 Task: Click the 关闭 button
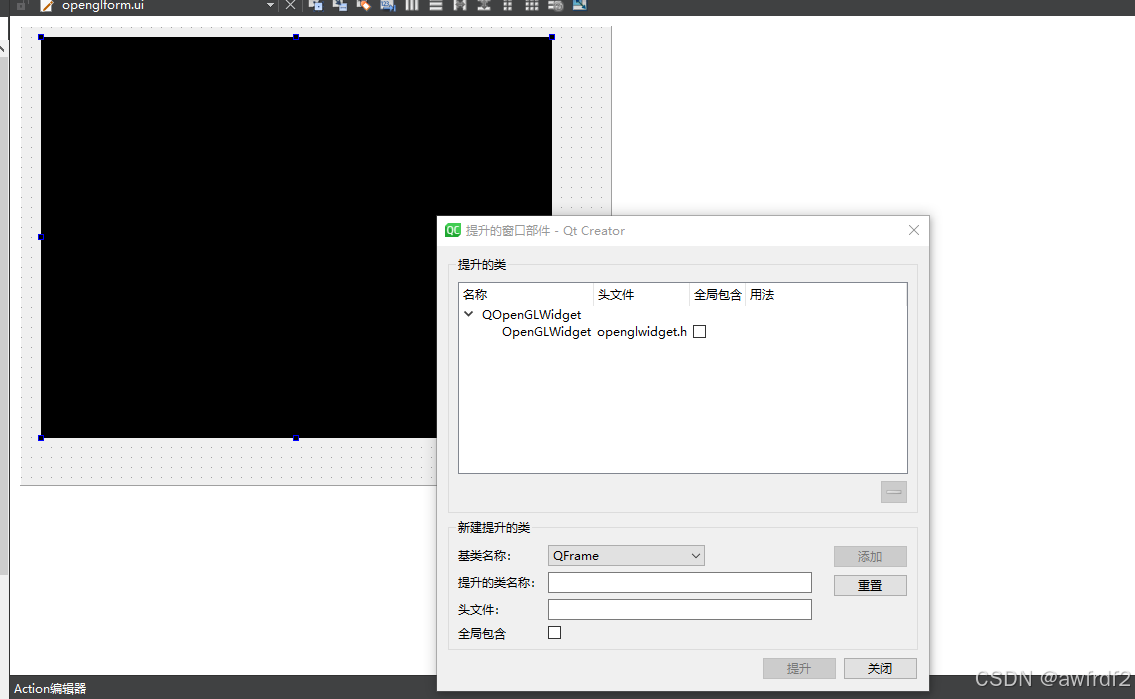(x=880, y=669)
